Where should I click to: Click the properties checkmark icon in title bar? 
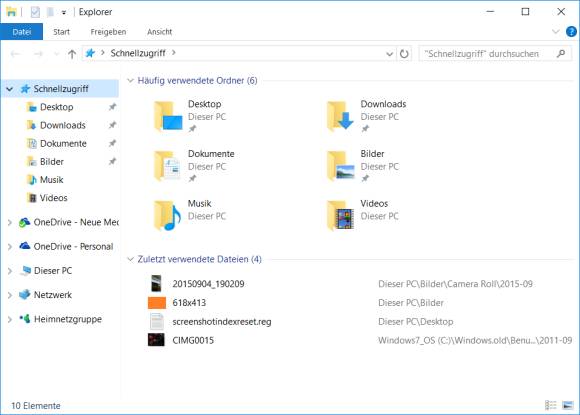click(35, 12)
